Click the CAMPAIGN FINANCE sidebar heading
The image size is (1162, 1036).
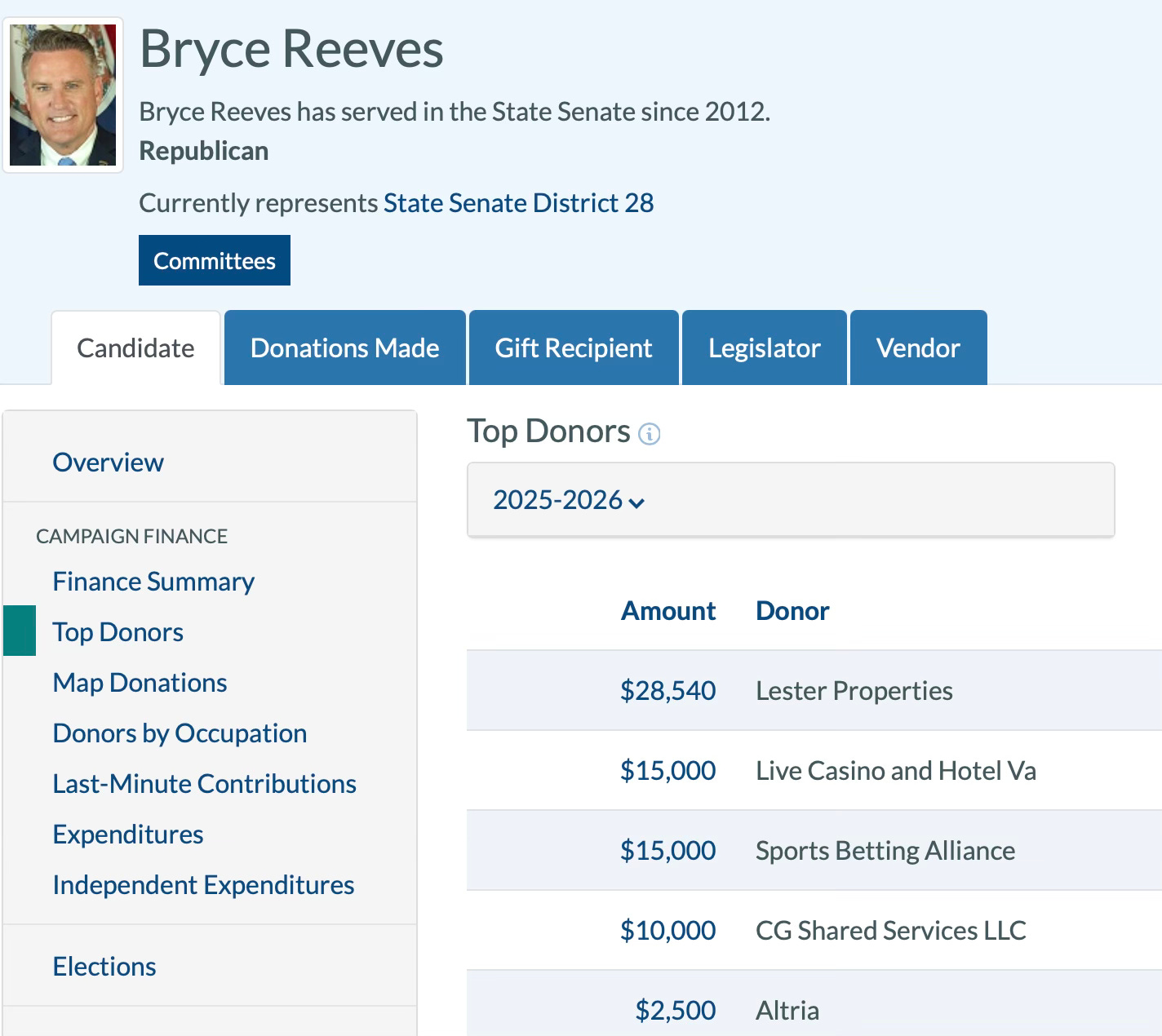[x=132, y=536]
